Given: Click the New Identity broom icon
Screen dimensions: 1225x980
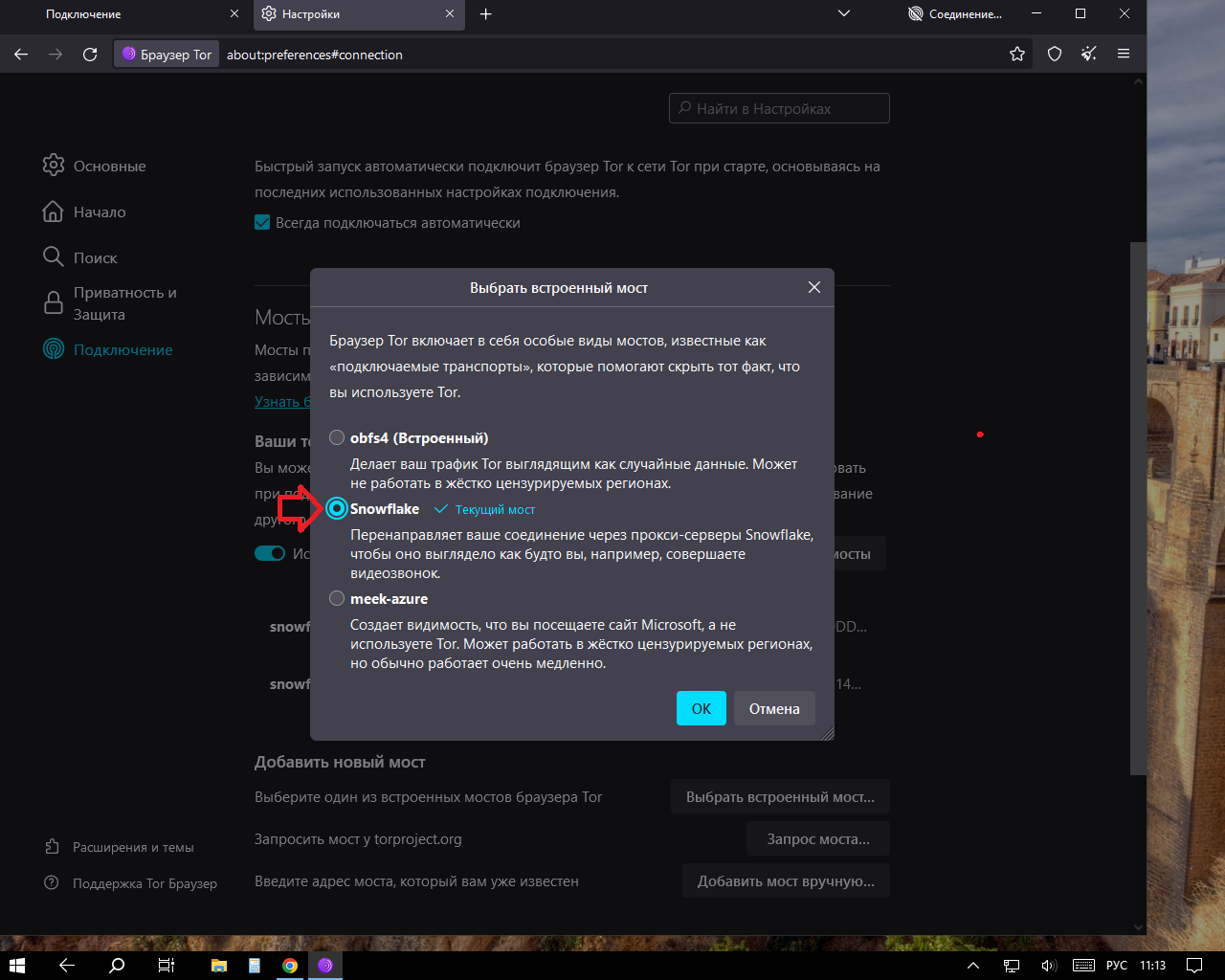Looking at the screenshot, I should pos(1089,55).
